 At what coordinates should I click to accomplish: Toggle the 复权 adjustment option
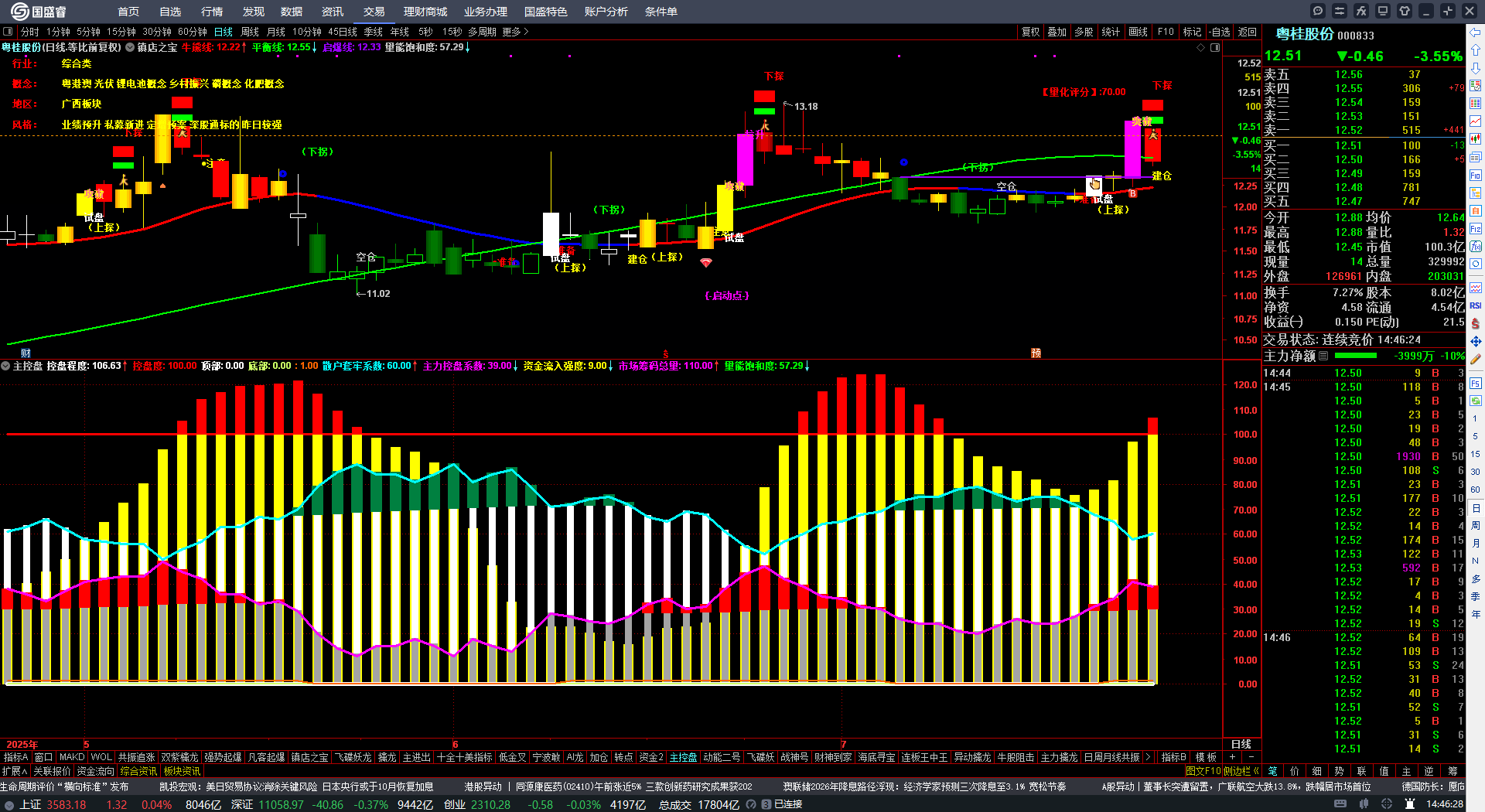(1030, 32)
